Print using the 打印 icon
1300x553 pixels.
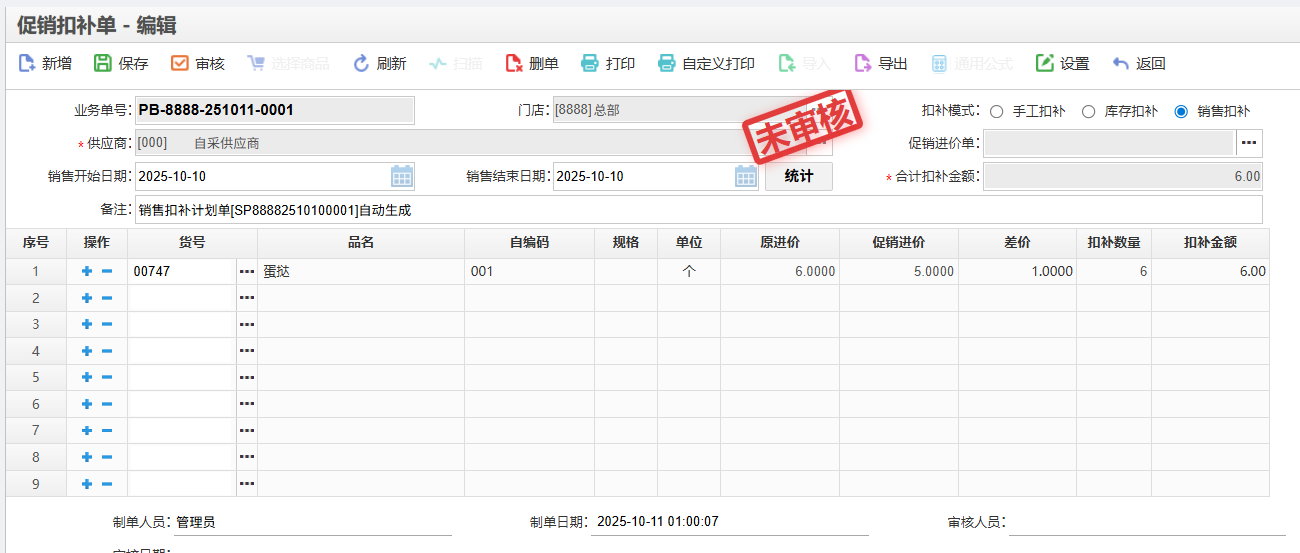click(x=591, y=64)
